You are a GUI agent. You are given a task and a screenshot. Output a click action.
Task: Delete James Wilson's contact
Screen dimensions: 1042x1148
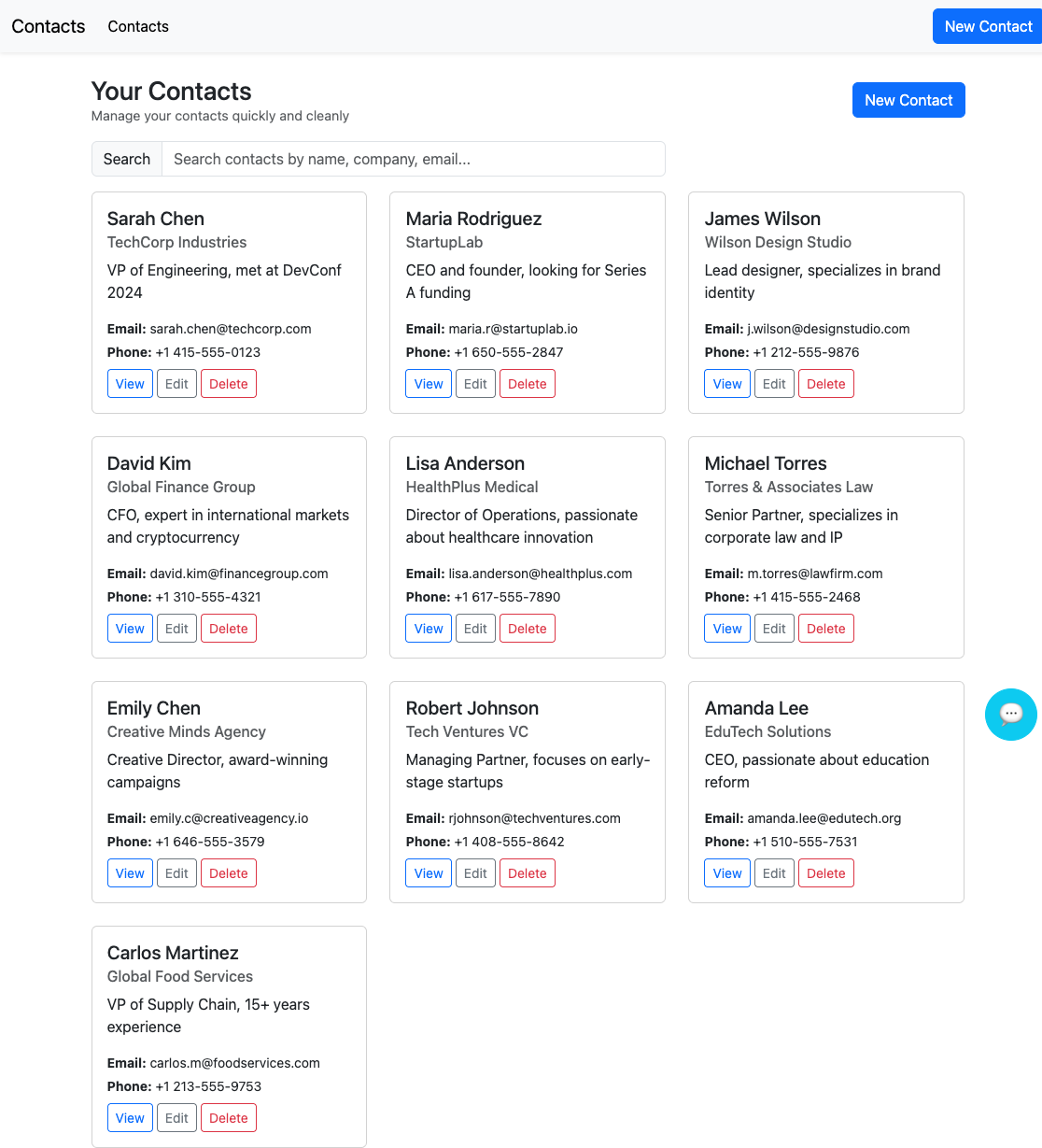coord(826,384)
